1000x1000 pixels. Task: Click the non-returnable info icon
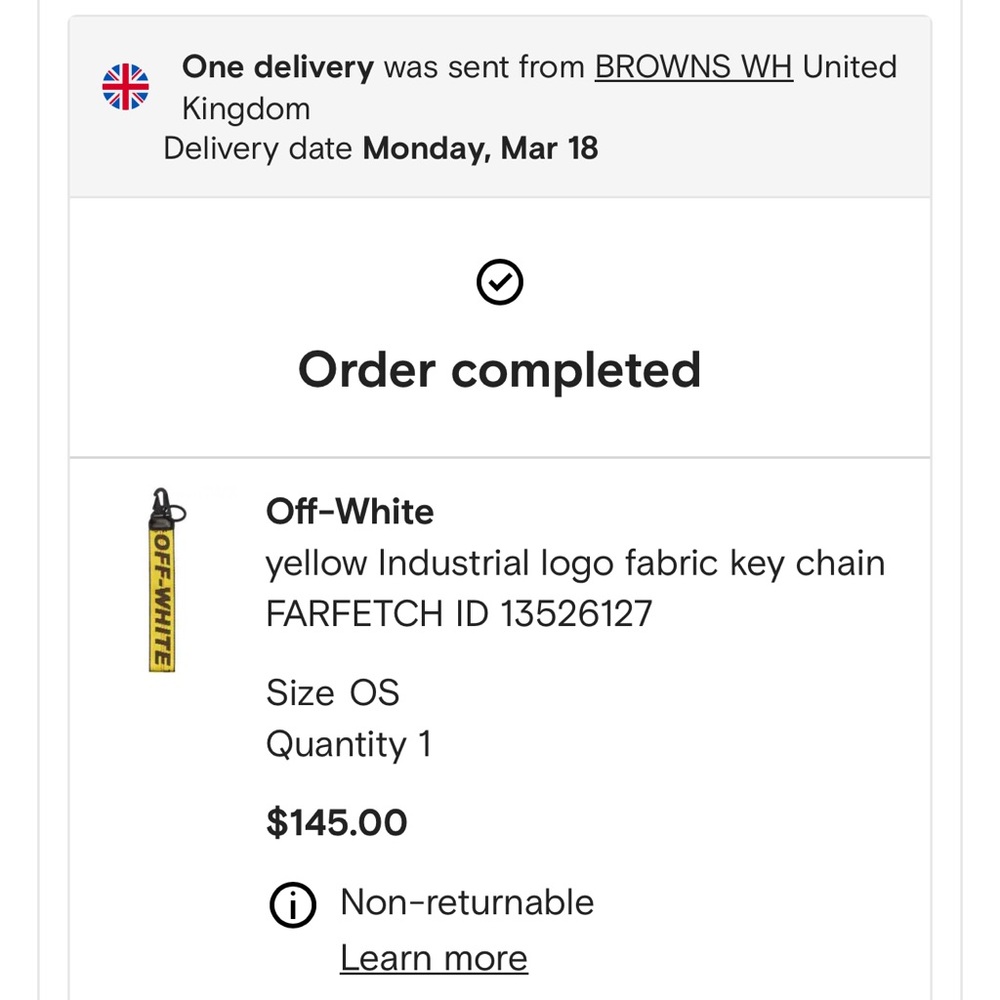pyautogui.click(x=293, y=904)
